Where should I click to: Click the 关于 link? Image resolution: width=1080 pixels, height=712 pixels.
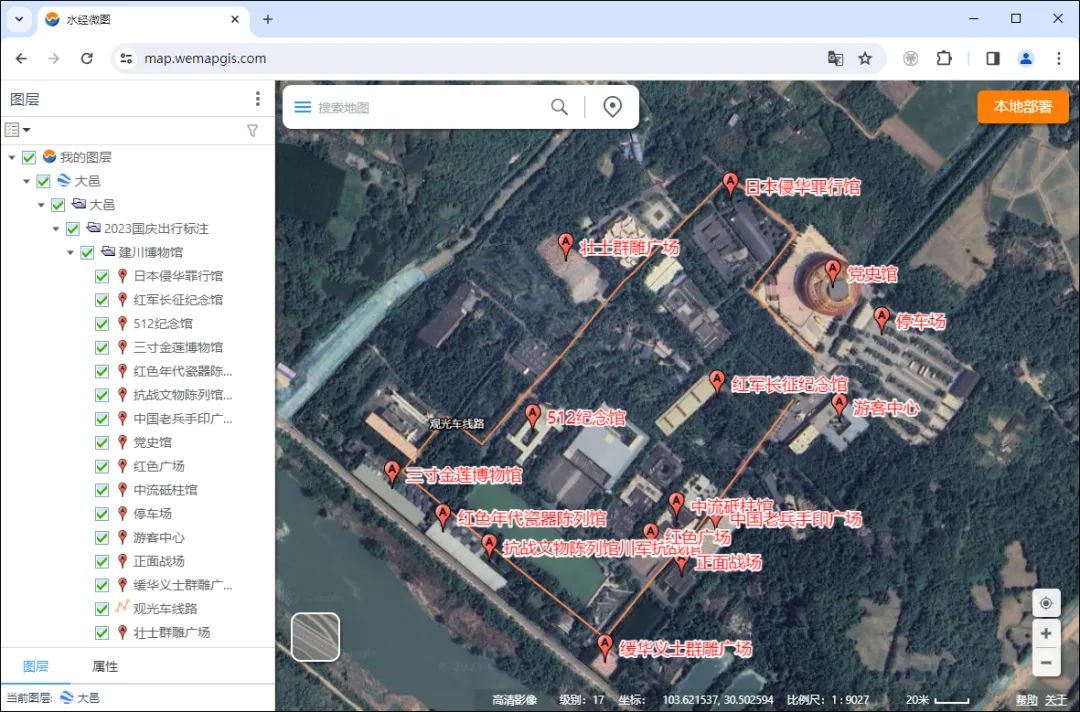tap(1056, 700)
